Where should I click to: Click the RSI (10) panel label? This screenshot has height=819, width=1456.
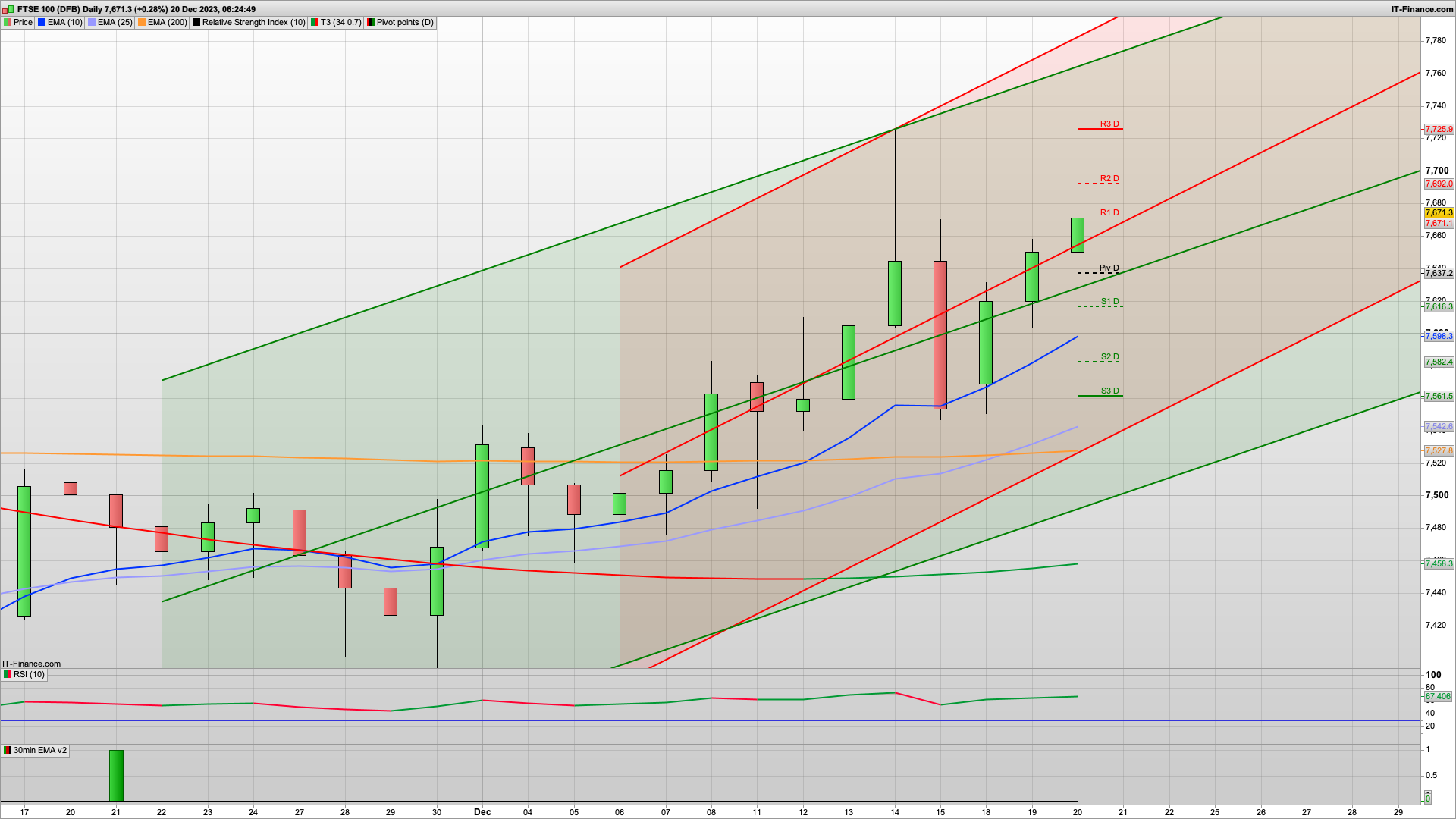24,674
